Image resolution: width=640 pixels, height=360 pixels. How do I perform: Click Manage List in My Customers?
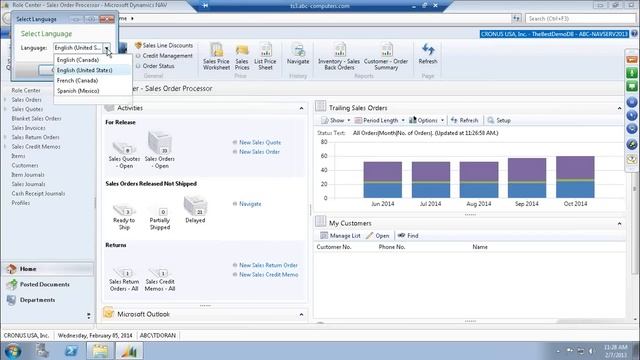click(x=340, y=236)
